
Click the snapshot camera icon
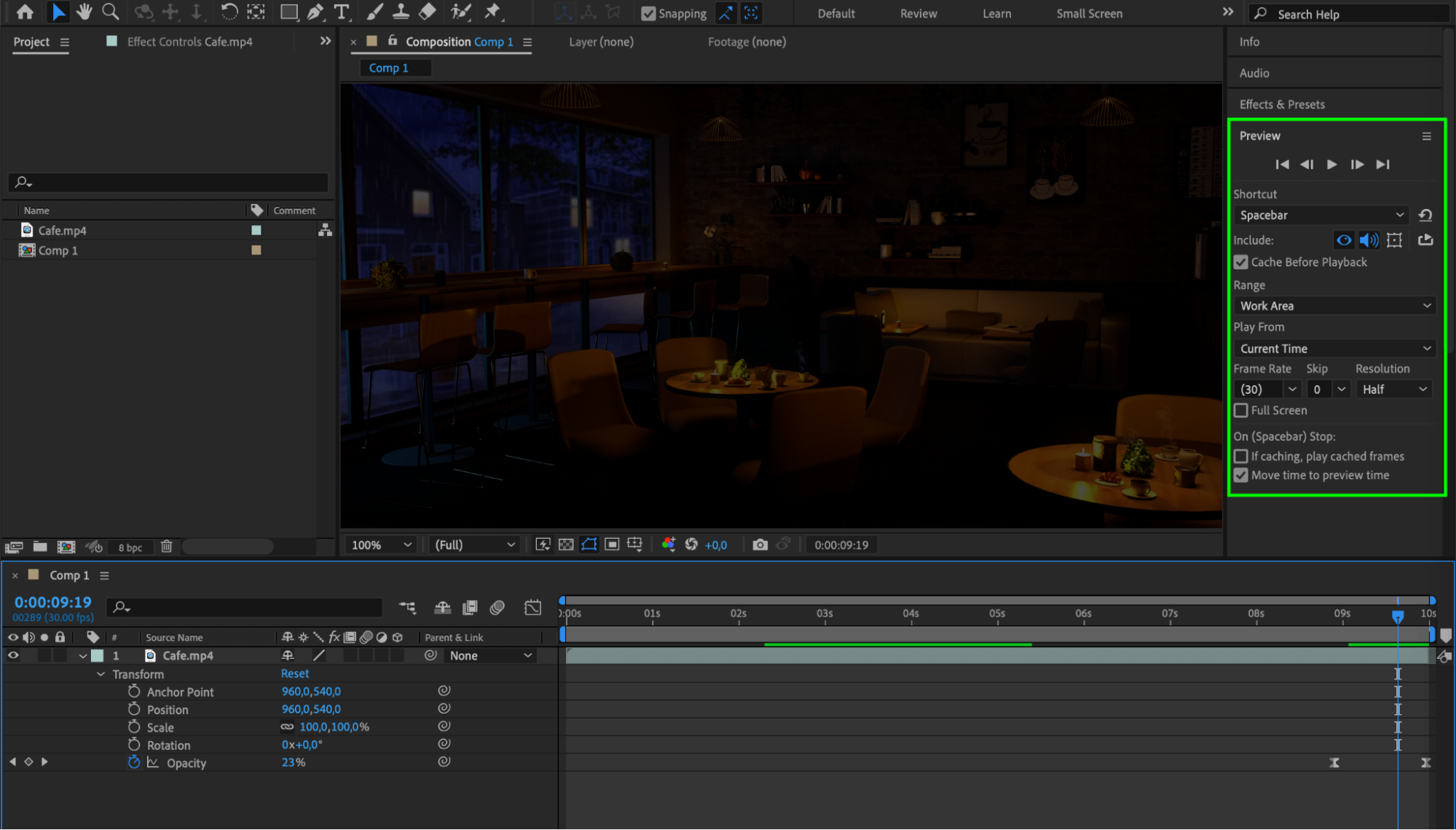click(760, 545)
